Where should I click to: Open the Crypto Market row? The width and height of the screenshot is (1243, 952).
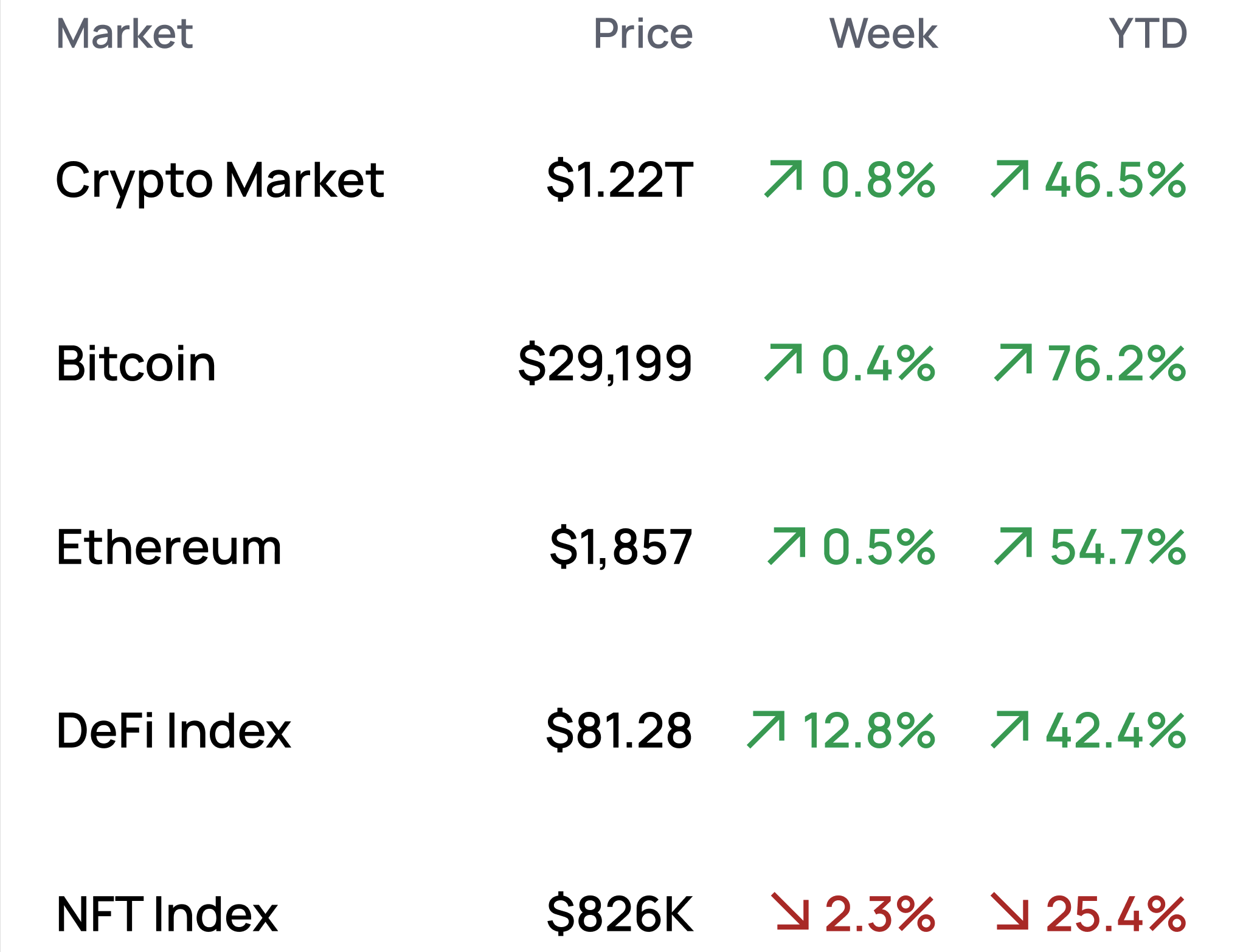(220, 181)
